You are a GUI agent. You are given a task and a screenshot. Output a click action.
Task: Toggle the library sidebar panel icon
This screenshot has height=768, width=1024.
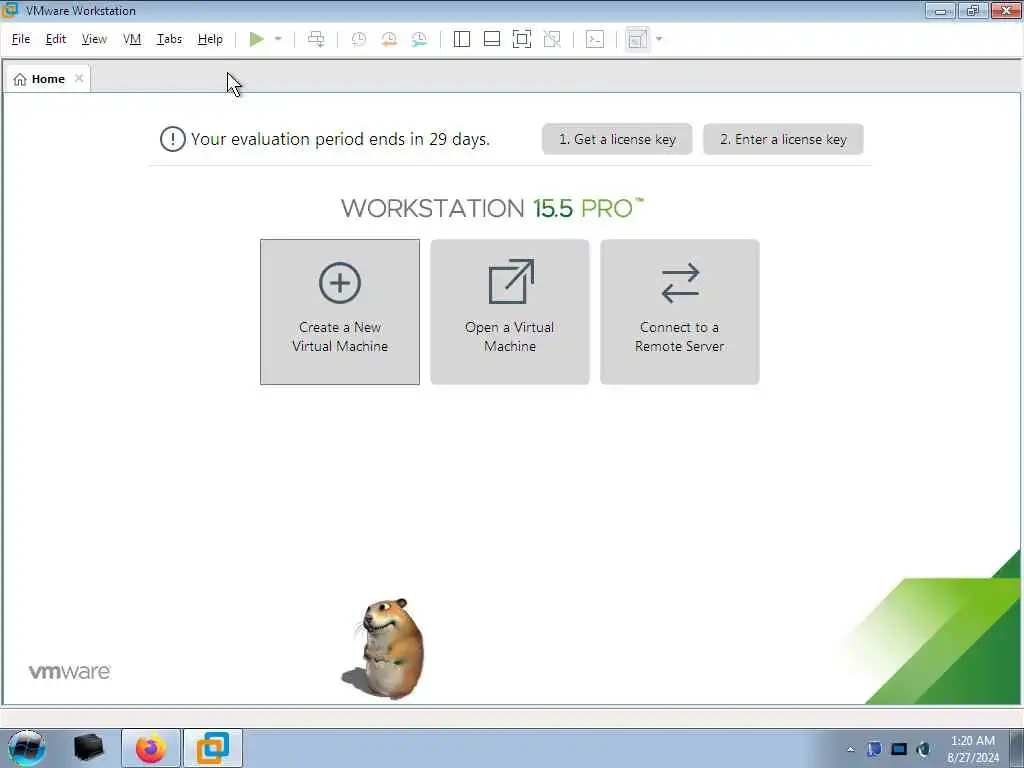pyautogui.click(x=462, y=39)
